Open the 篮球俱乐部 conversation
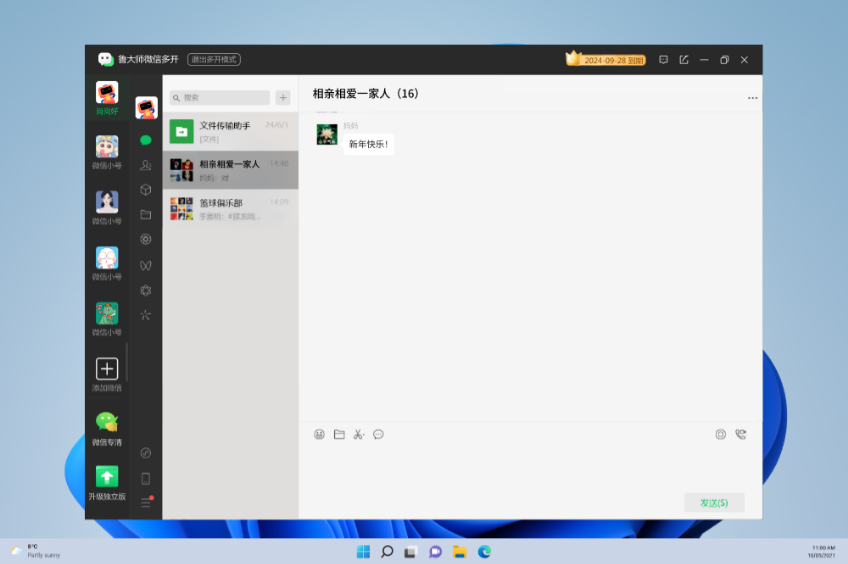 click(x=230, y=208)
